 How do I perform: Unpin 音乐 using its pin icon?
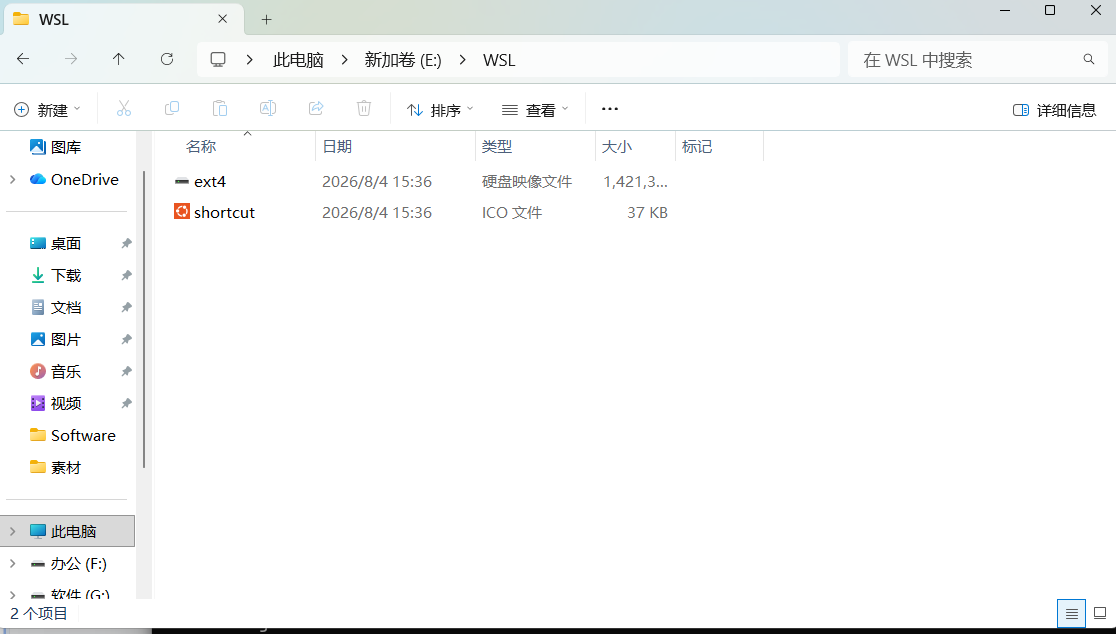pyautogui.click(x=126, y=371)
